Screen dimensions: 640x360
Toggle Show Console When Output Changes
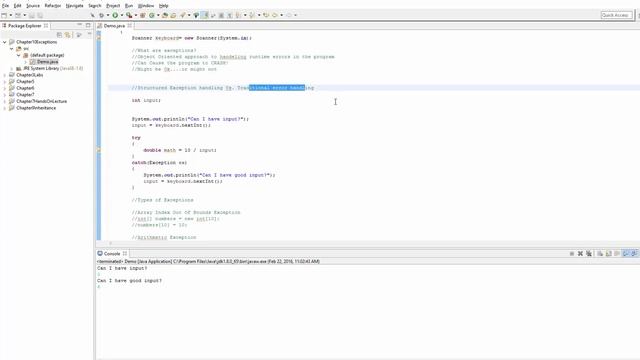626,253
